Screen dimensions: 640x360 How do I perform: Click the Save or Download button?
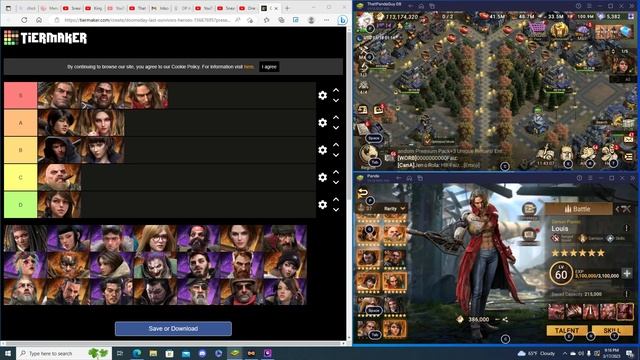click(x=173, y=329)
